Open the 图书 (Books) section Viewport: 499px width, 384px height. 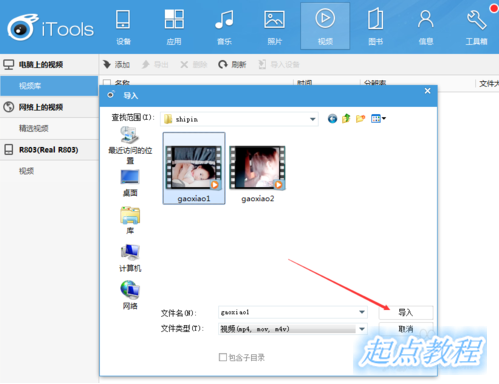375,27
